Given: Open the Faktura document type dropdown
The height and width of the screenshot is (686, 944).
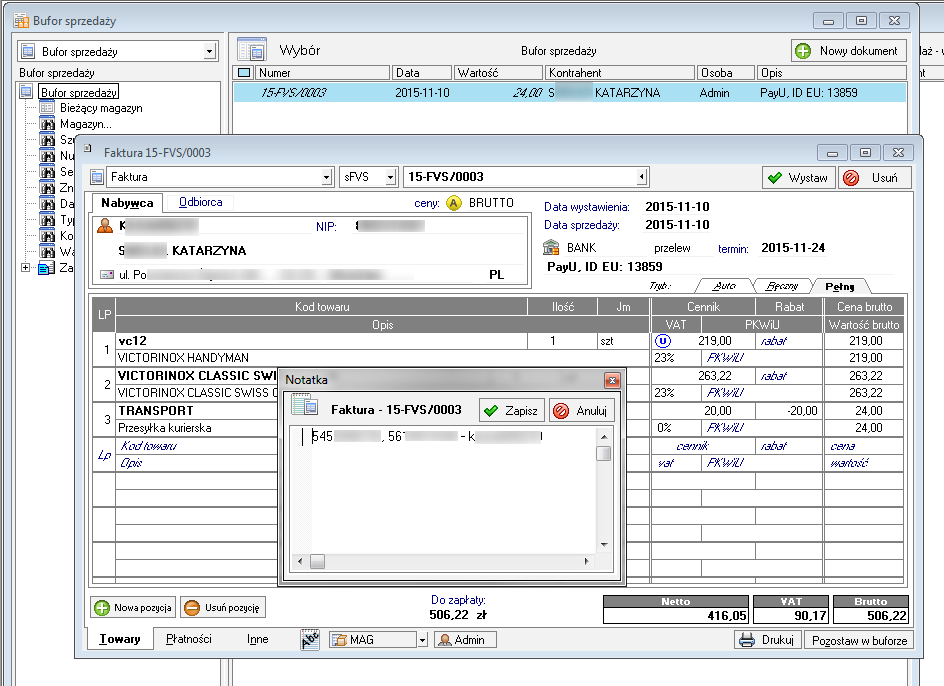Looking at the screenshot, I should point(326,177).
